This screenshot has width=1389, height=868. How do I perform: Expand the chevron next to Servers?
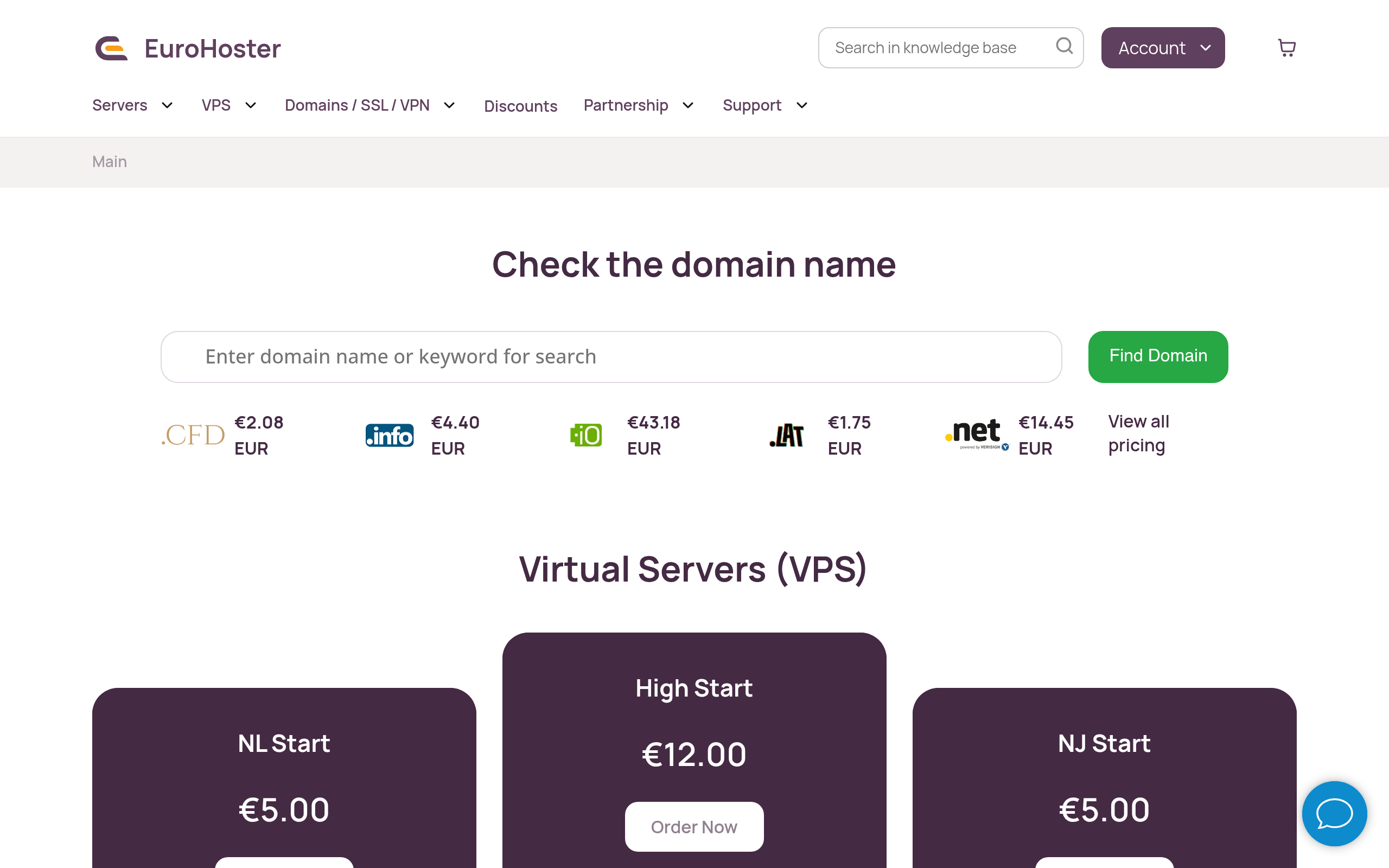pyautogui.click(x=167, y=106)
